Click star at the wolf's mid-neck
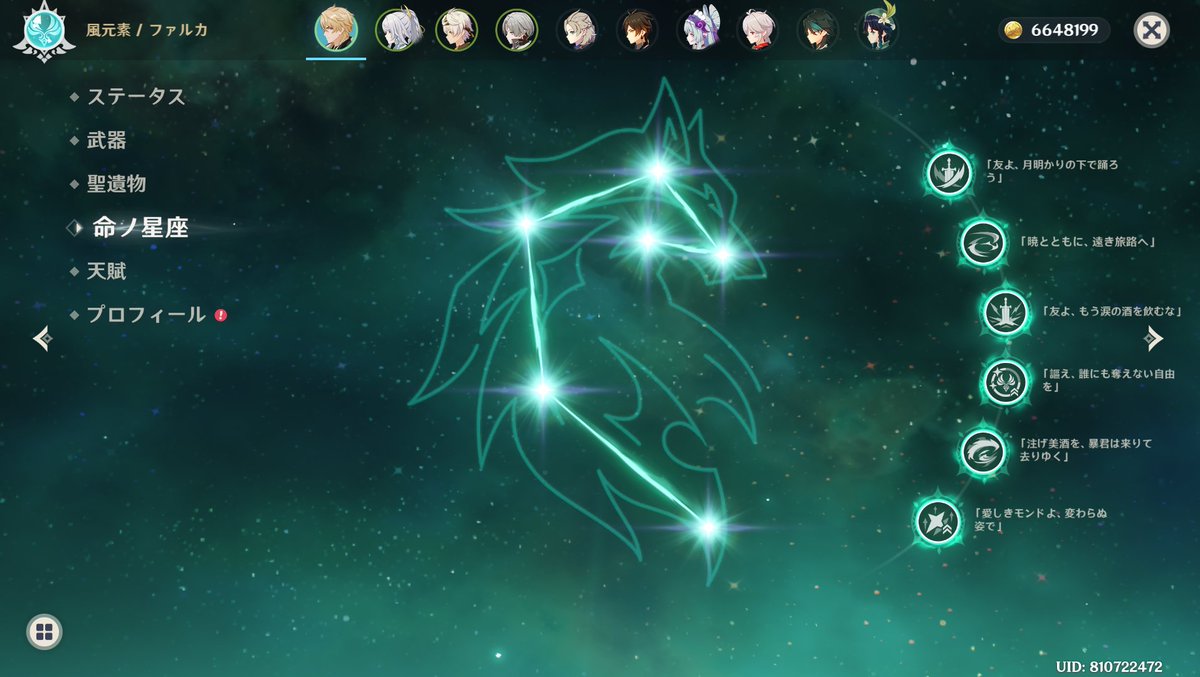The height and width of the screenshot is (677, 1200). (542, 388)
